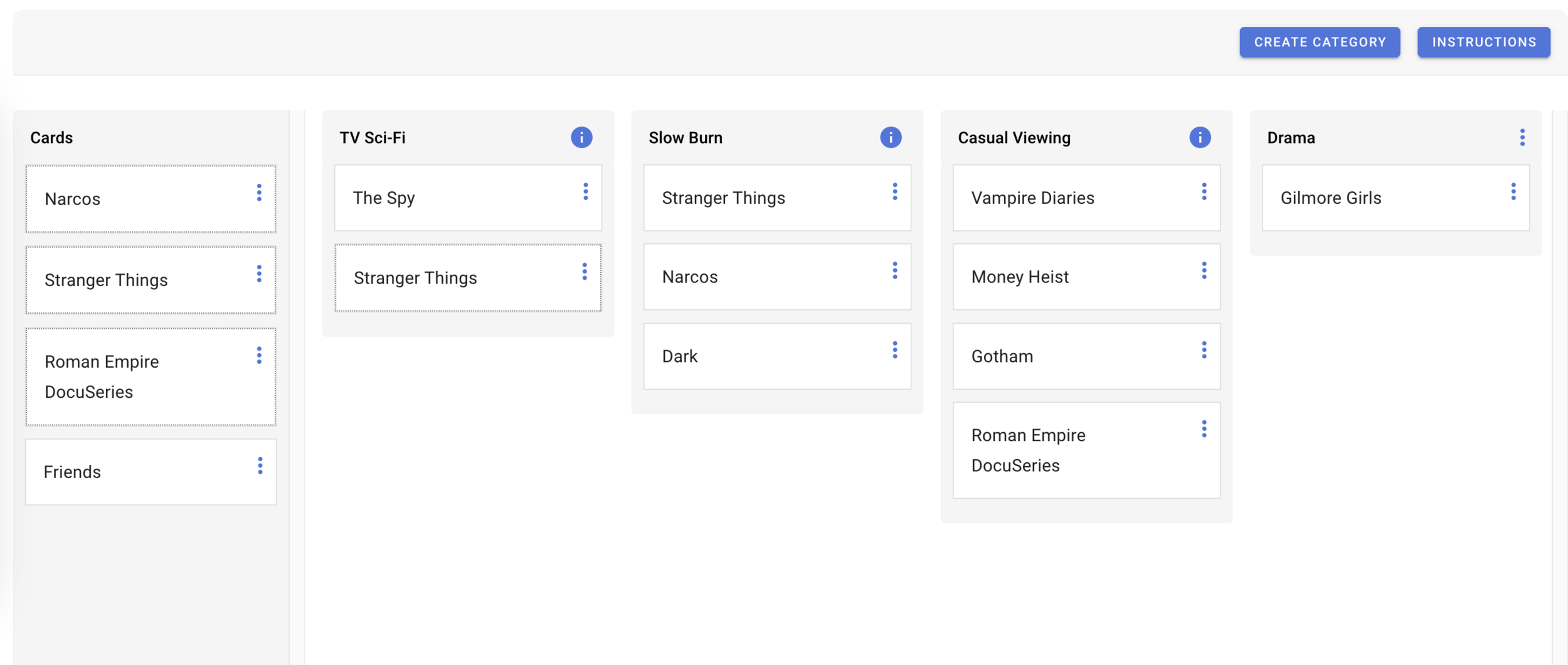Click the TV Sci-Fi category title

pyautogui.click(x=373, y=137)
